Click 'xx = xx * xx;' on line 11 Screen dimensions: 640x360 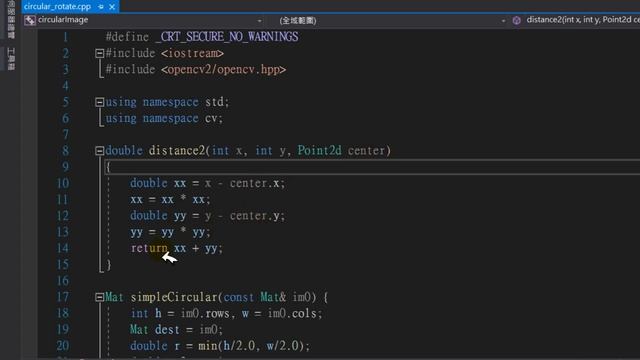tap(170, 200)
